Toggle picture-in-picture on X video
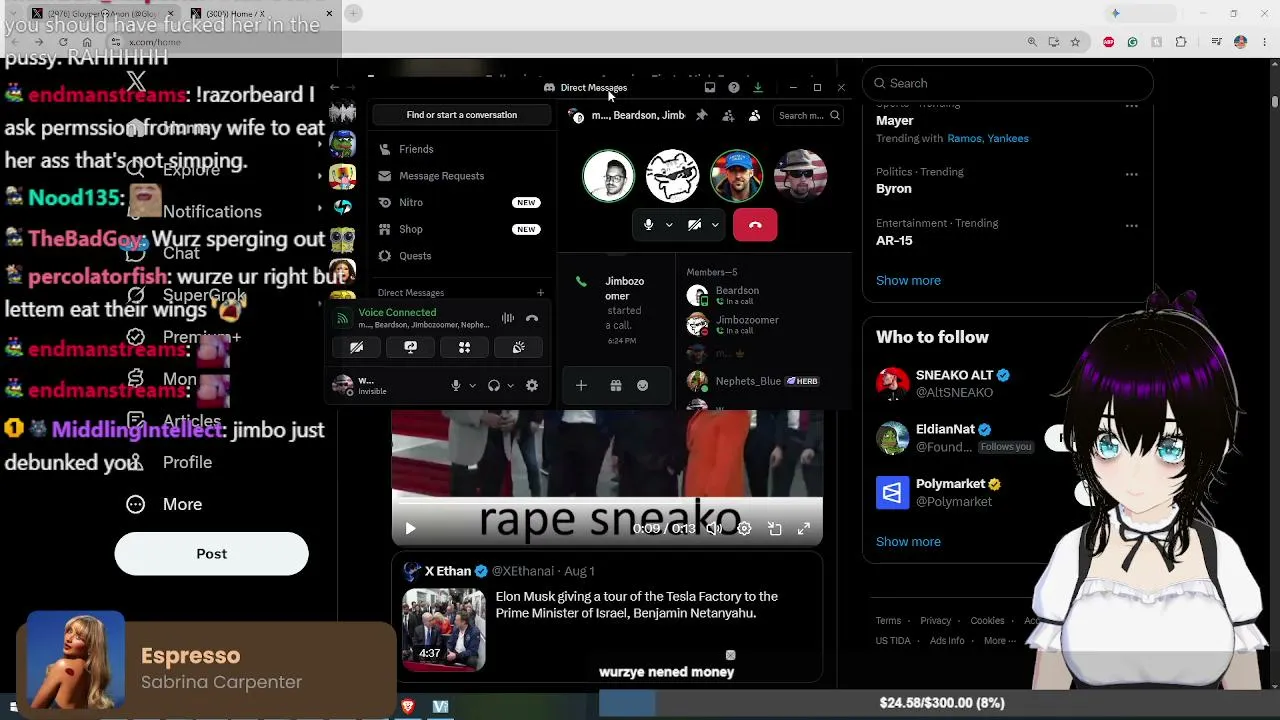Screen dimensions: 1280x720 pyautogui.click(x=775, y=529)
